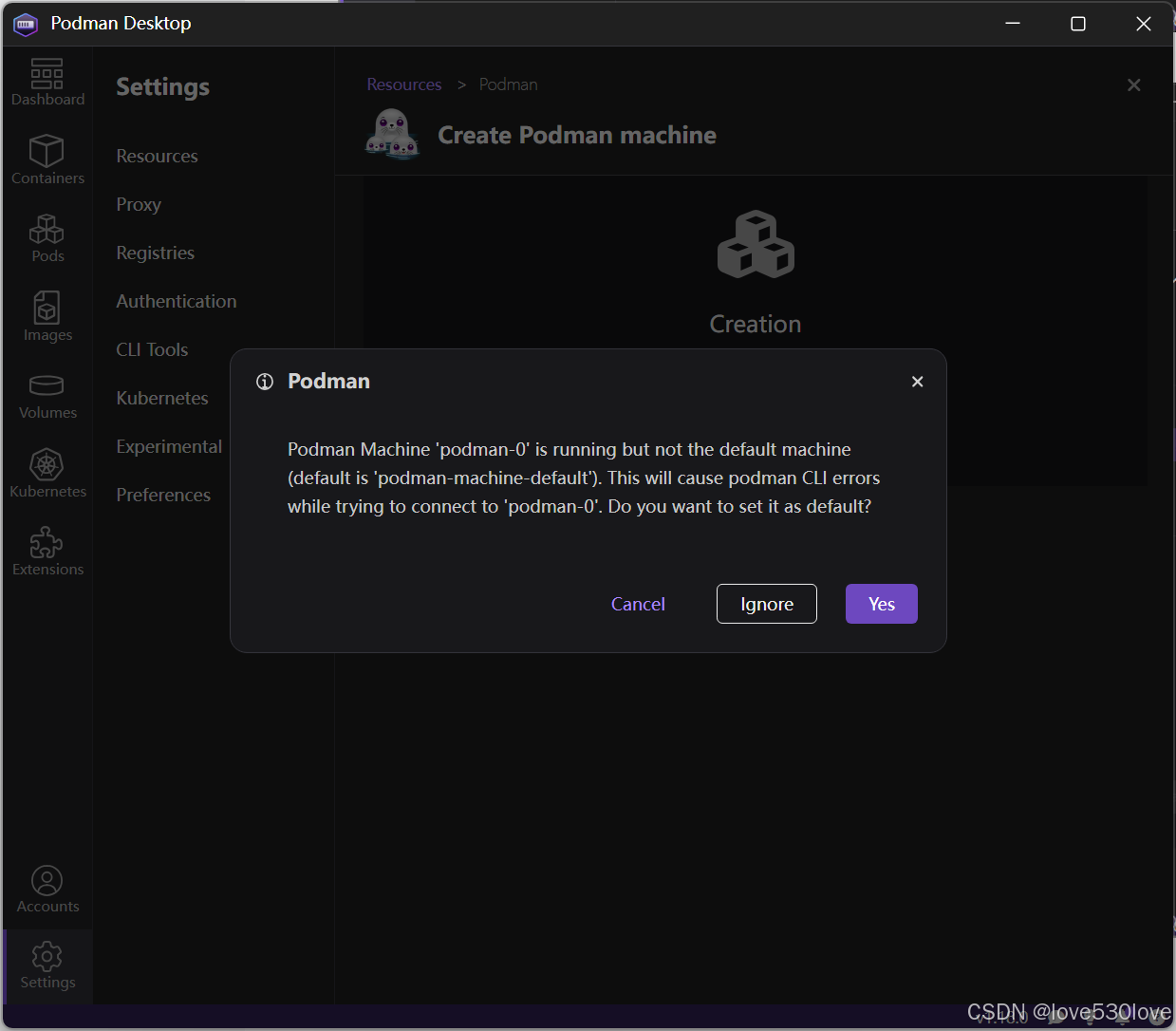Open the Resources settings section
The image size is (1176, 1031).
pos(158,156)
